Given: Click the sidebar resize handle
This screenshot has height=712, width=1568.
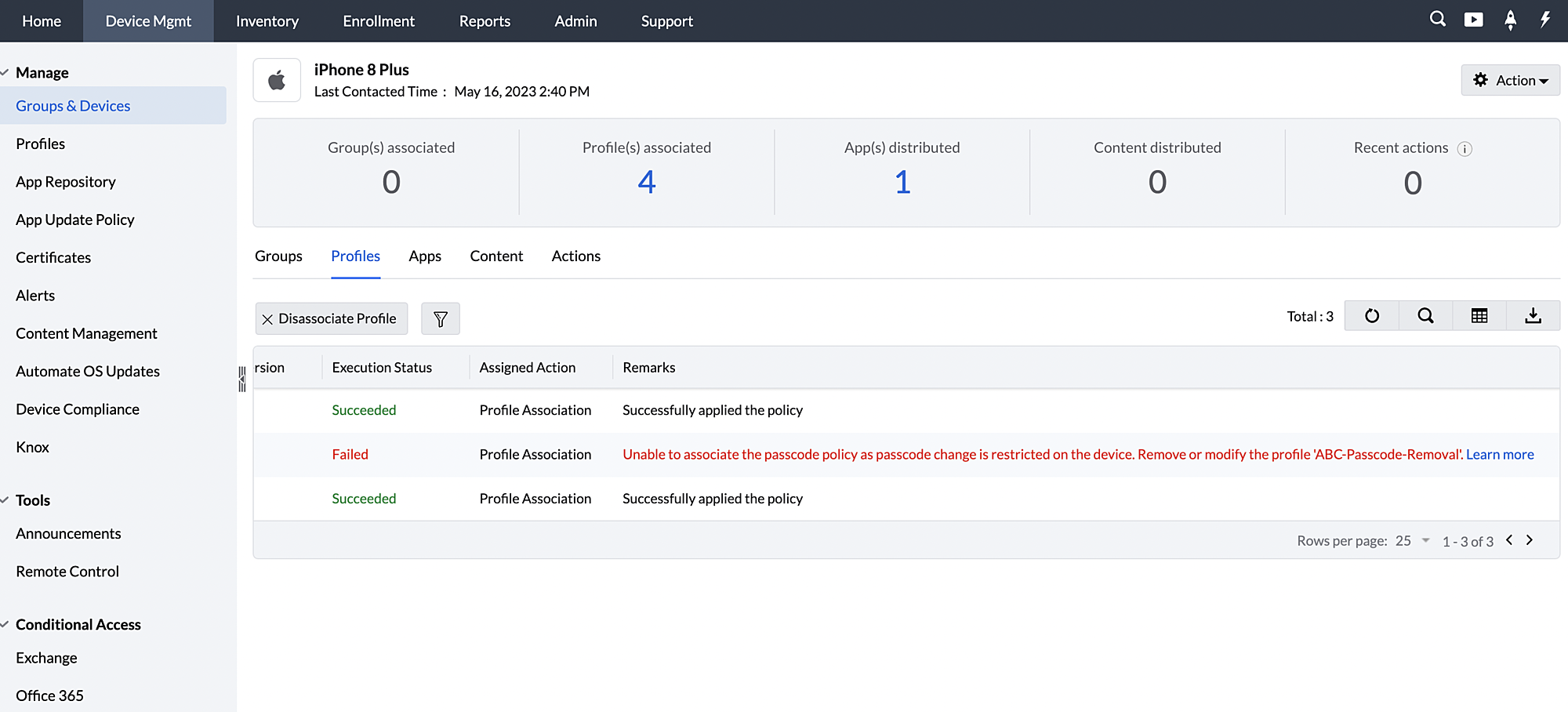Looking at the screenshot, I should click(x=242, y=379).
